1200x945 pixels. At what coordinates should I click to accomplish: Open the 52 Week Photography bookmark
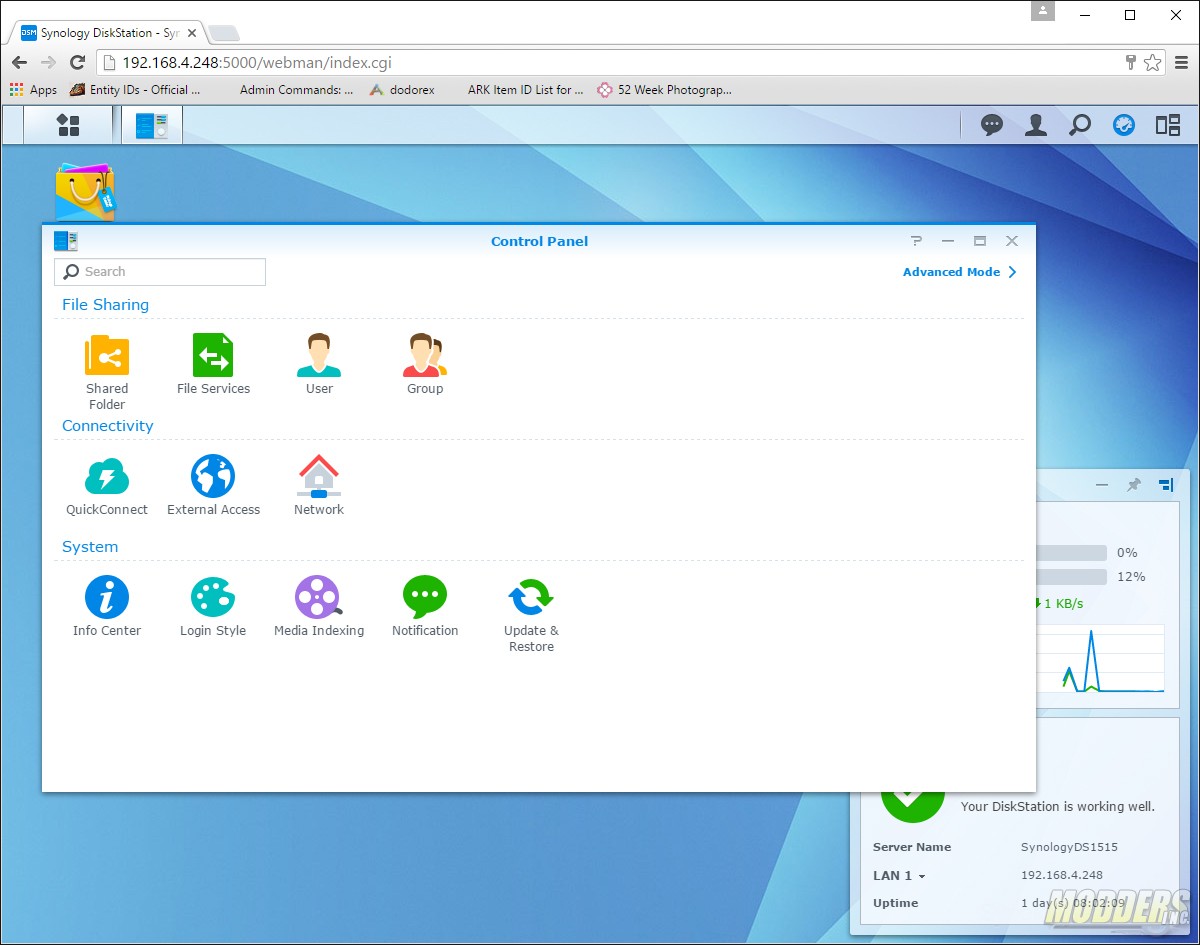(664, 90)
